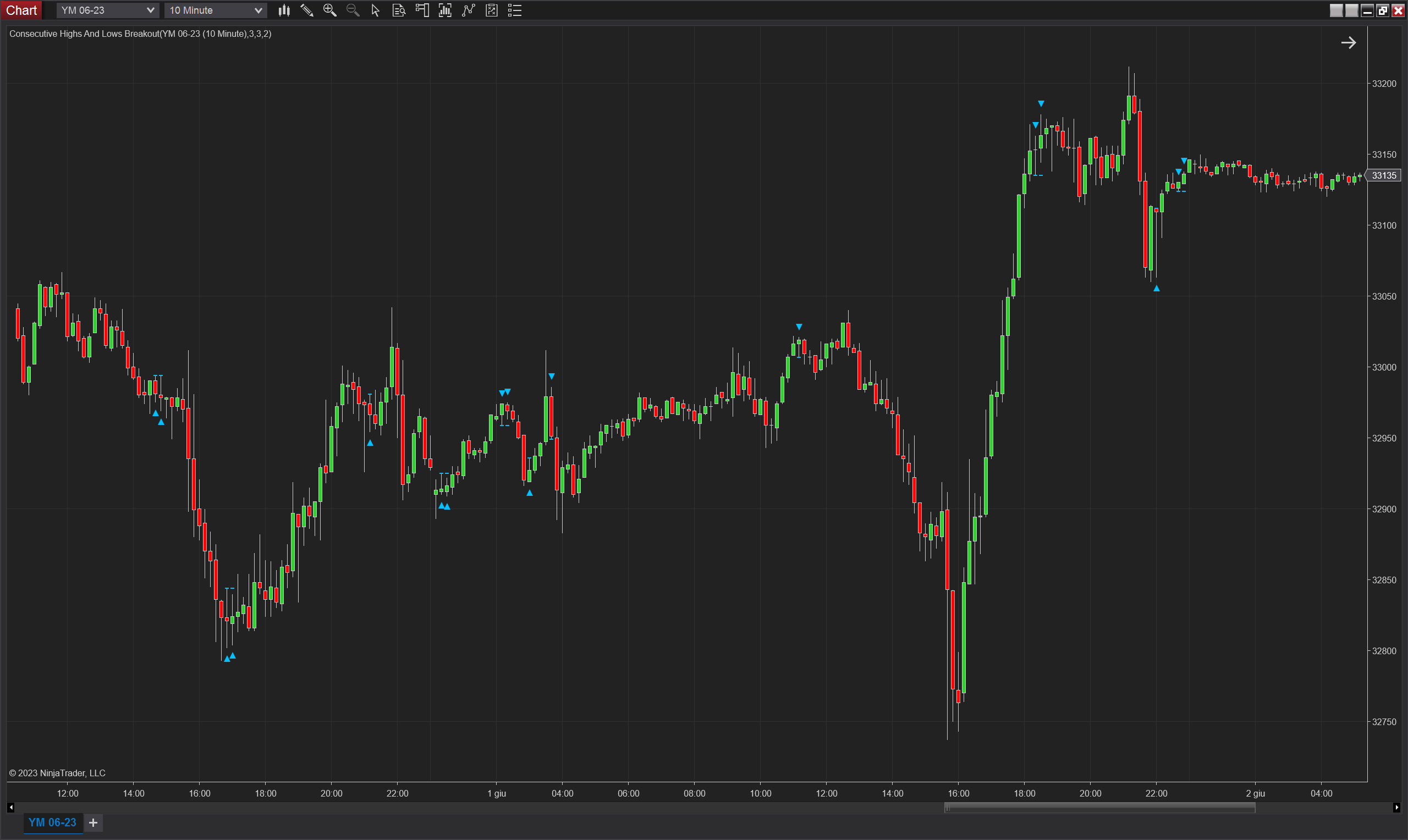
Task: Click the 2 giu date label
Action: click(x=1255, y=793)
